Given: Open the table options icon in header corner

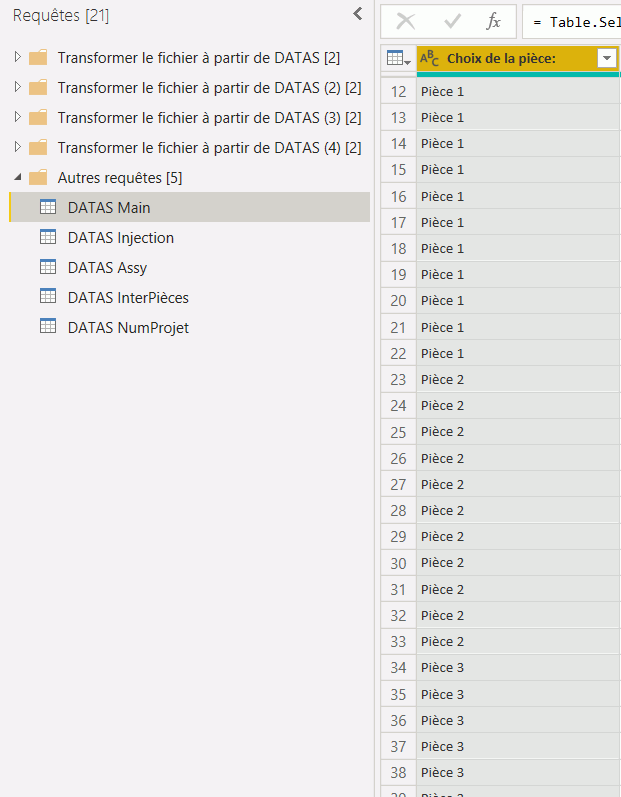Looking at the screenshot, I should tap(398, 59).
